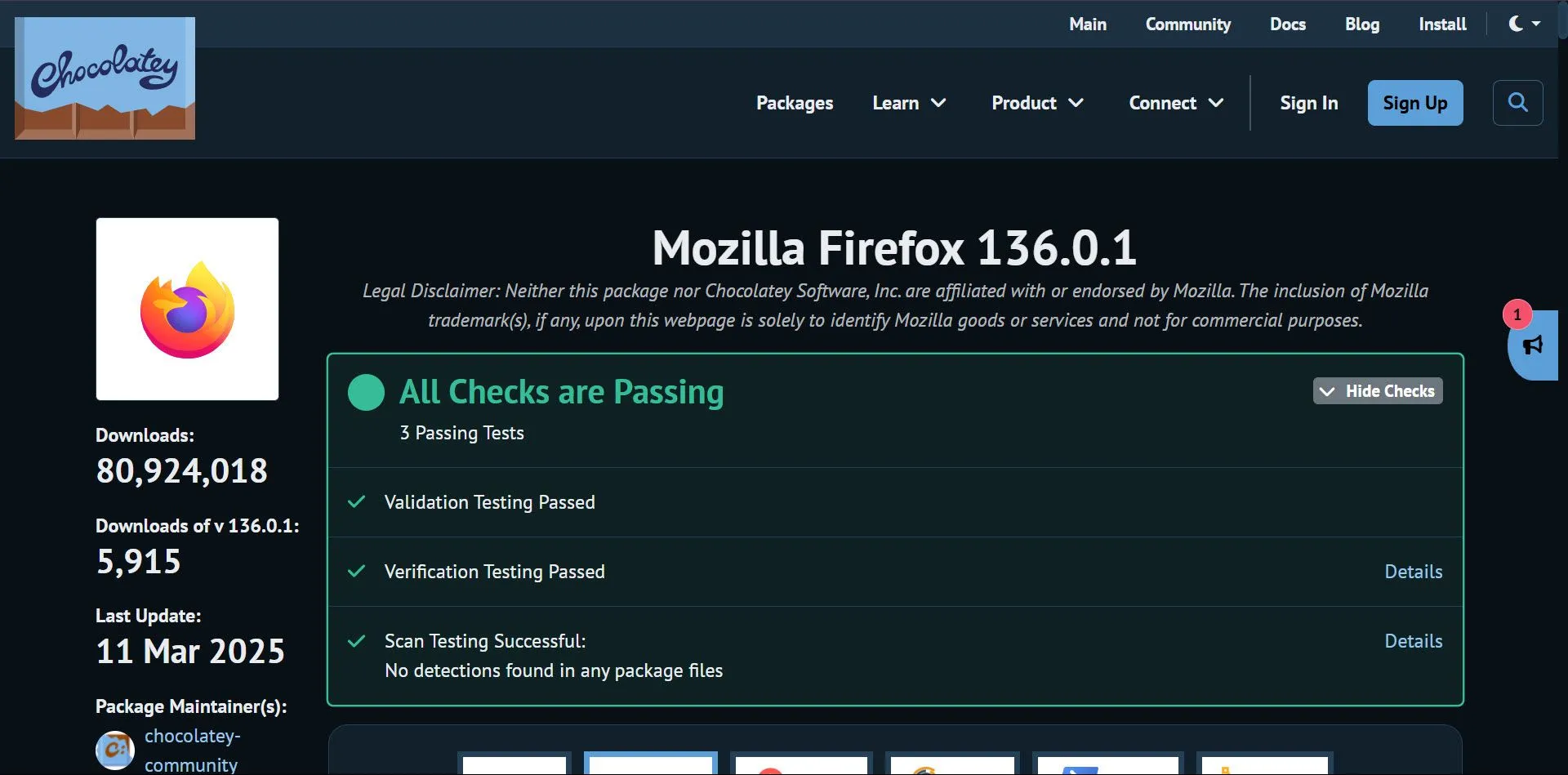The width and height of the screenshot is (1568, 775).
Task: Click the version downloads count 5,915
Action: (139, 561)
